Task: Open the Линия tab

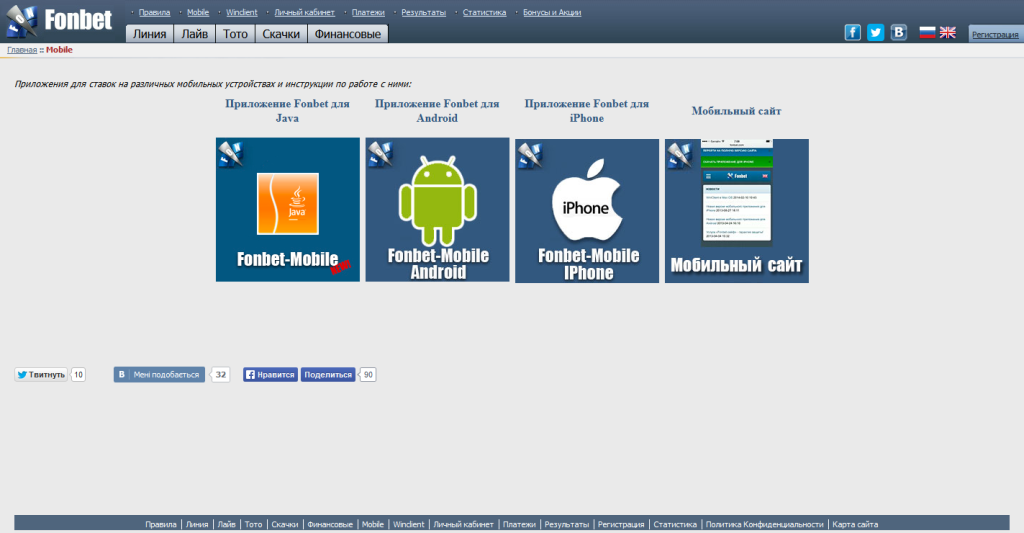Action: click(150, 34)
